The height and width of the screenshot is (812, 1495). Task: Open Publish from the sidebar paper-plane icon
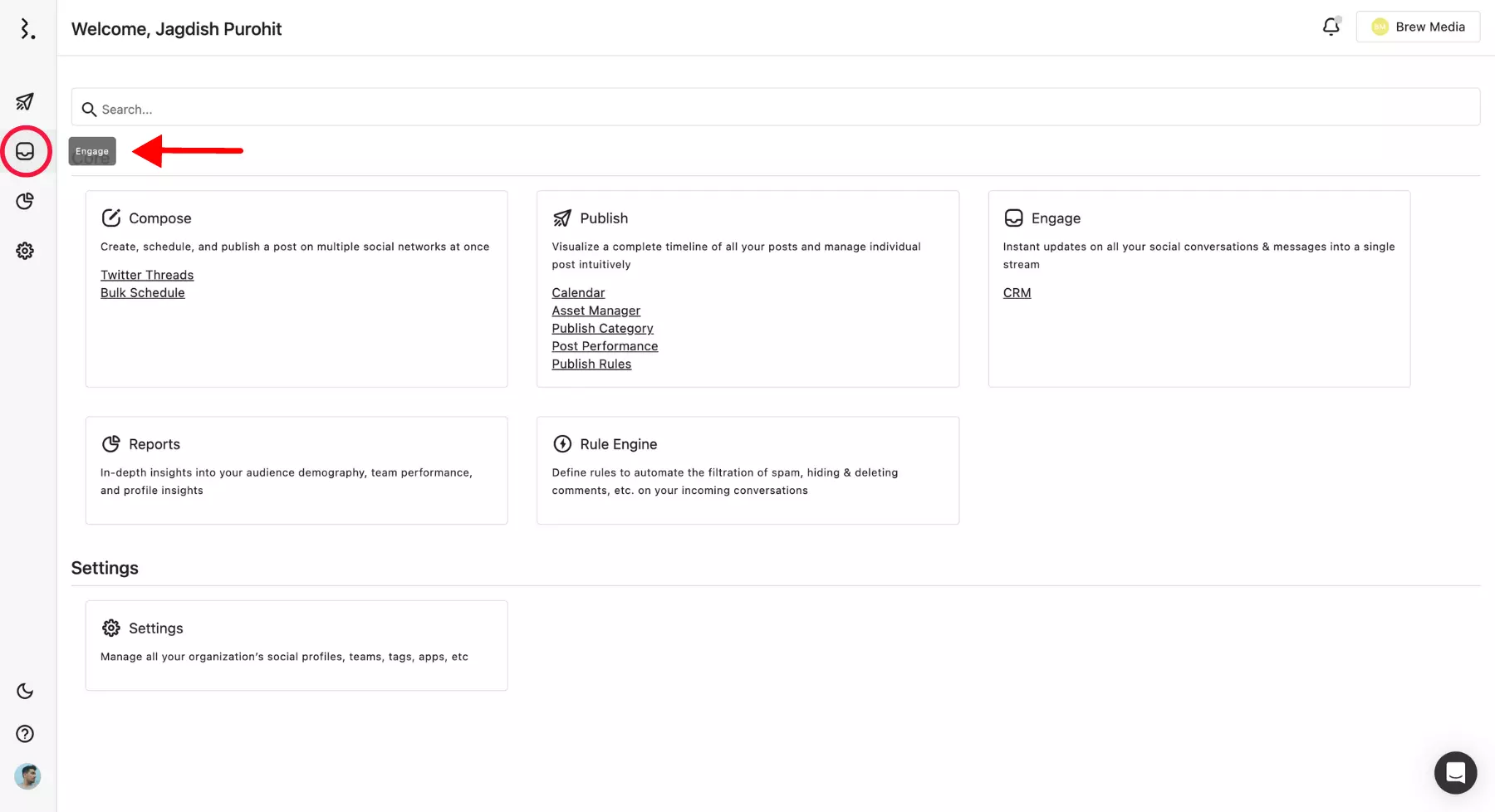coord(25,101)
